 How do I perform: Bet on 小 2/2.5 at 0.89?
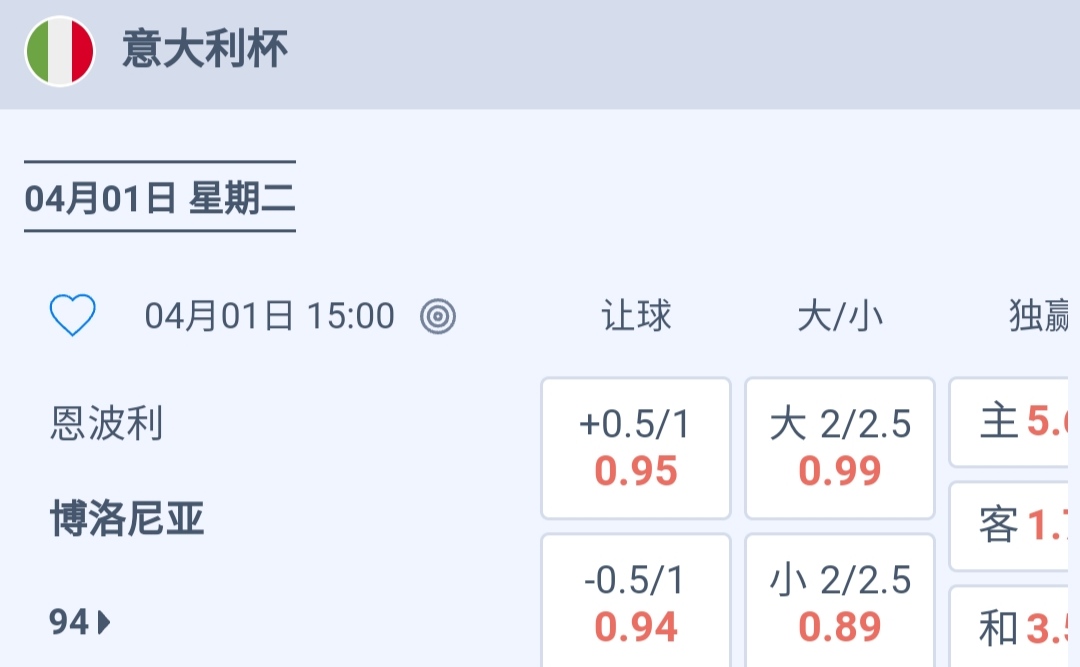(840, 603)
